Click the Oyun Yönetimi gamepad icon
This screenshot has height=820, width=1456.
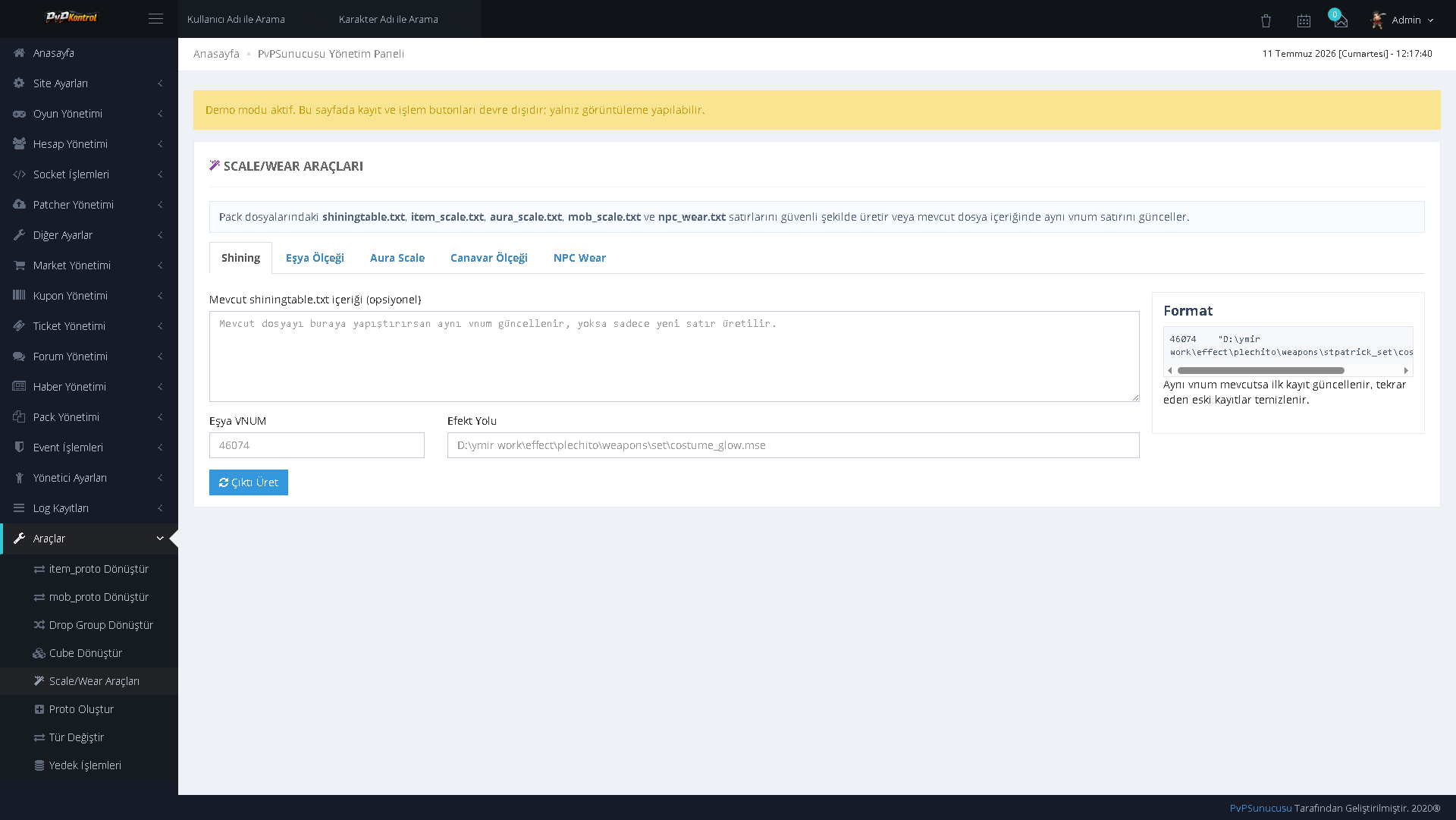19,114
